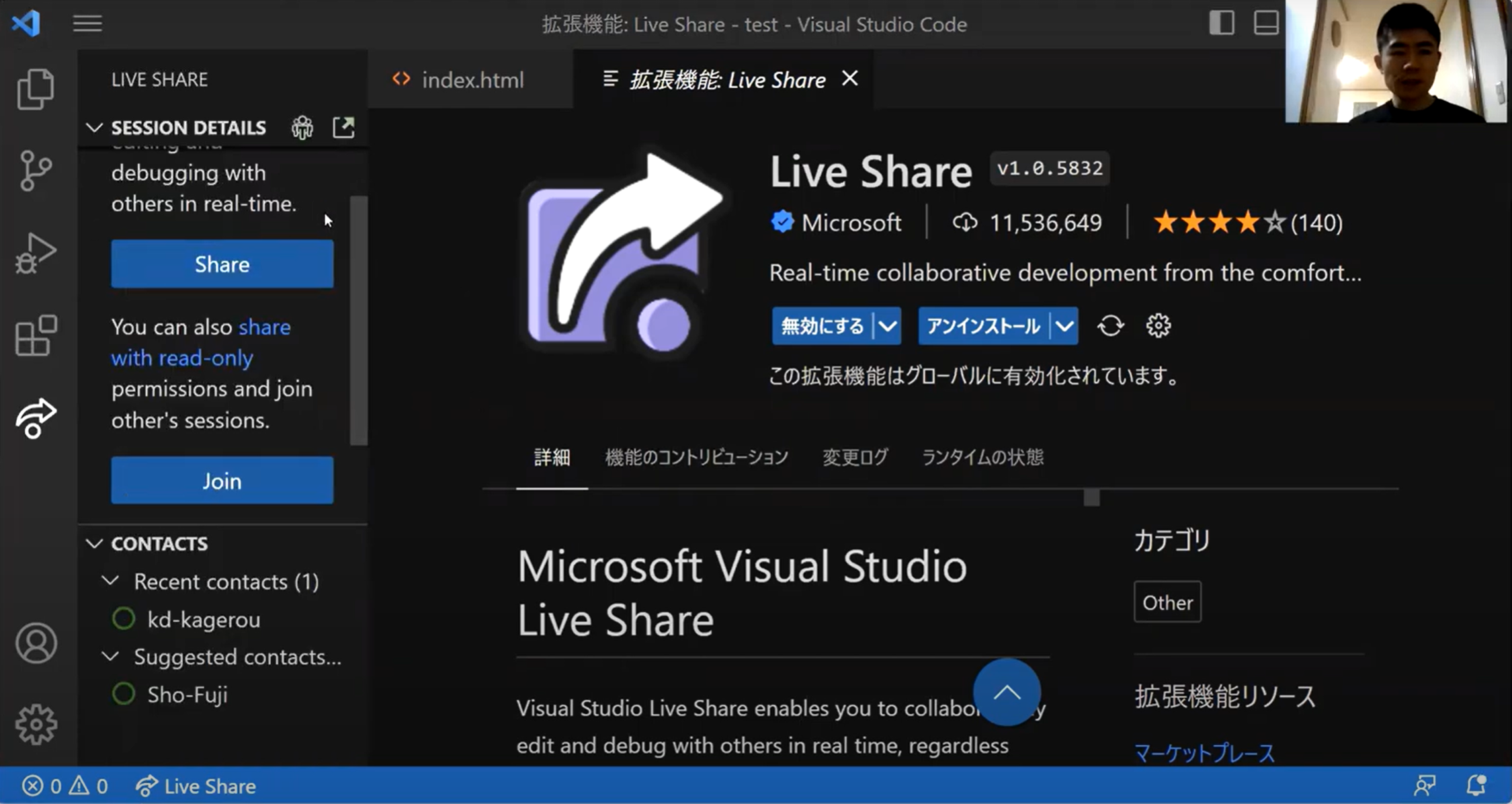Image resolution: width=1512 pixels, height=804 pixels.
Task: Click the open-in-new-window session icon
Action: coord(343,127)
